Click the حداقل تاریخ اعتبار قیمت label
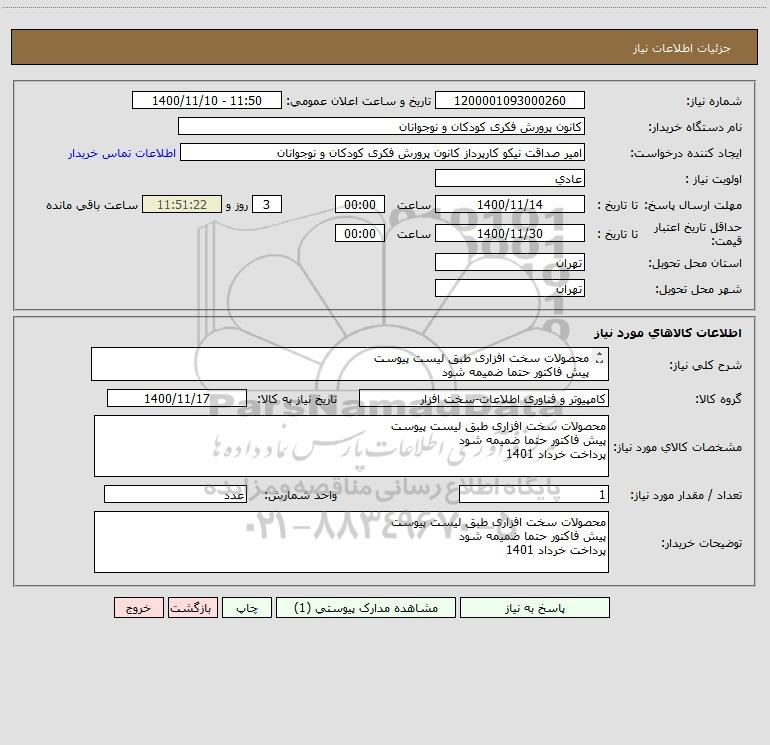The height and width of the screenshot is (745, 770). (x=697, y=234)
